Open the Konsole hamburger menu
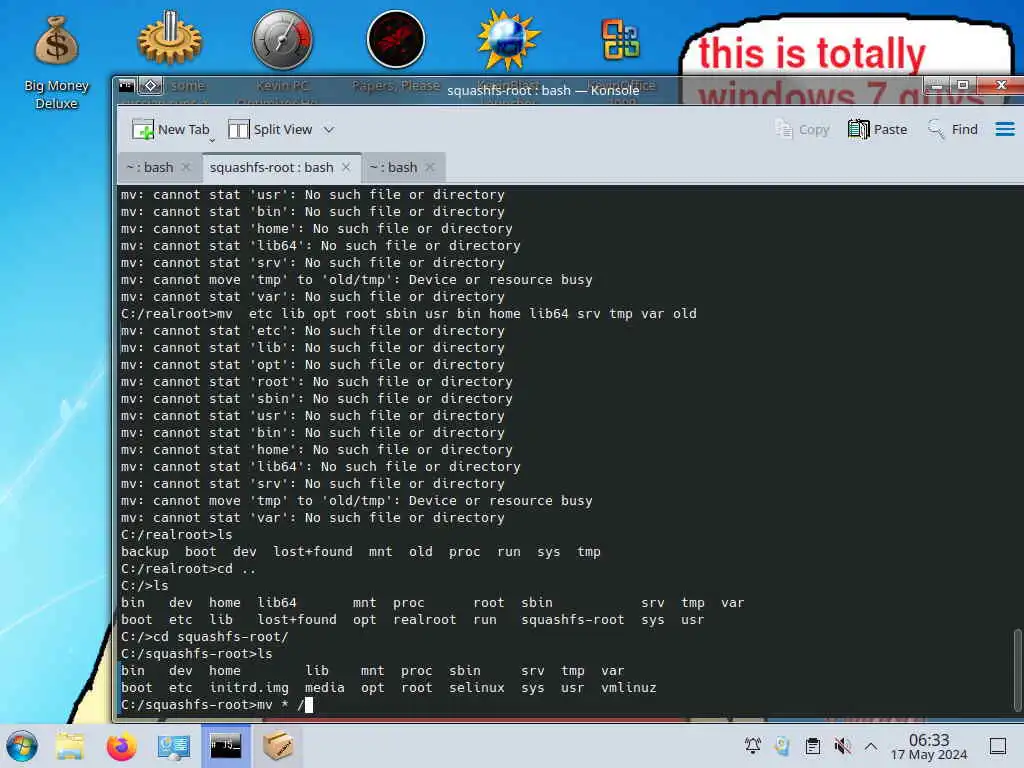The width and height of the screenshot is (1024, 768). pos(1004,129)
